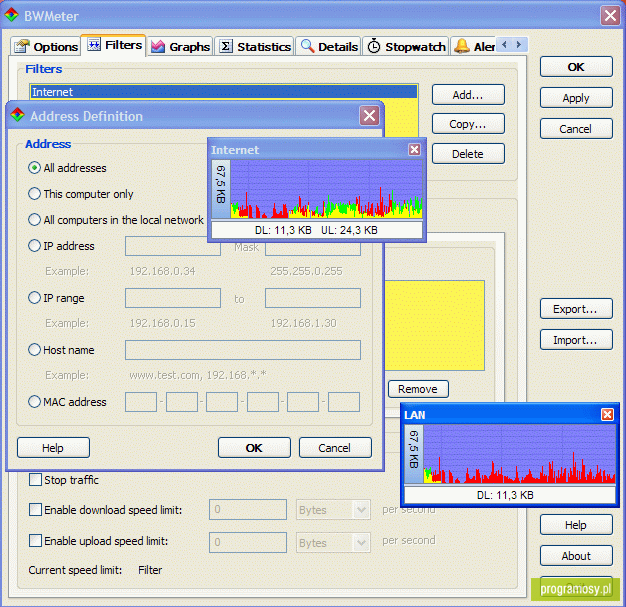The width and height of the screenshot is (626, 607).
Task: Click Cancel in Address Definition dialog
Action: [x=335, y=448]
